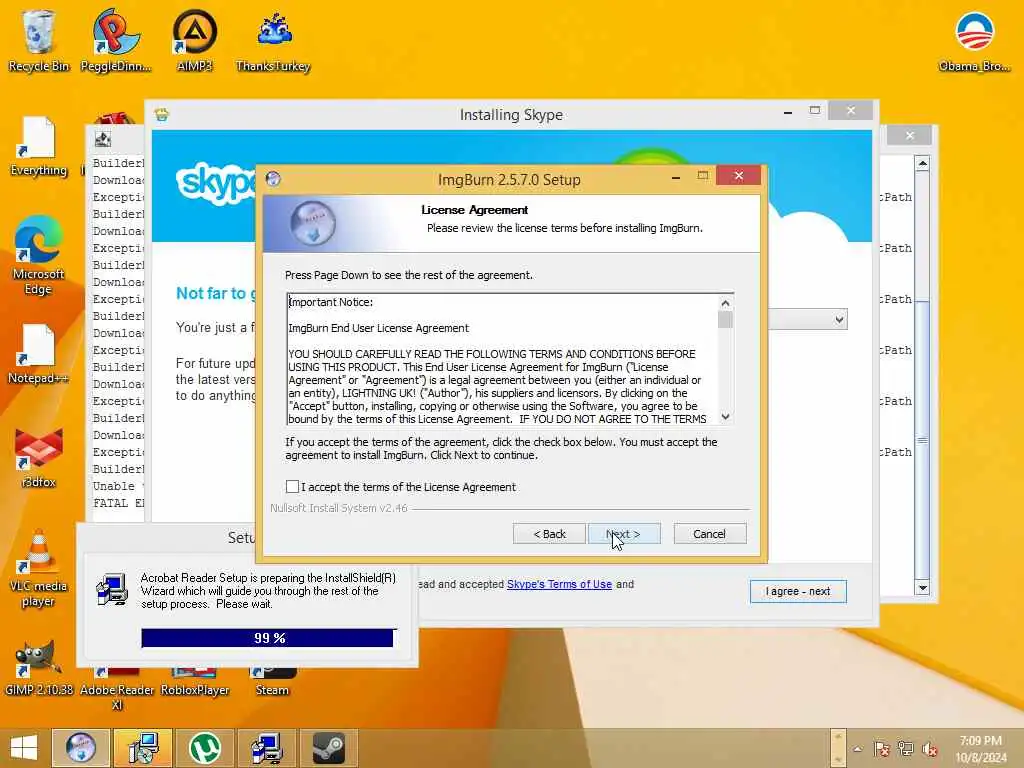
Task: Launch the r3dfox desktop shortcut
Action: coord(38,458)
